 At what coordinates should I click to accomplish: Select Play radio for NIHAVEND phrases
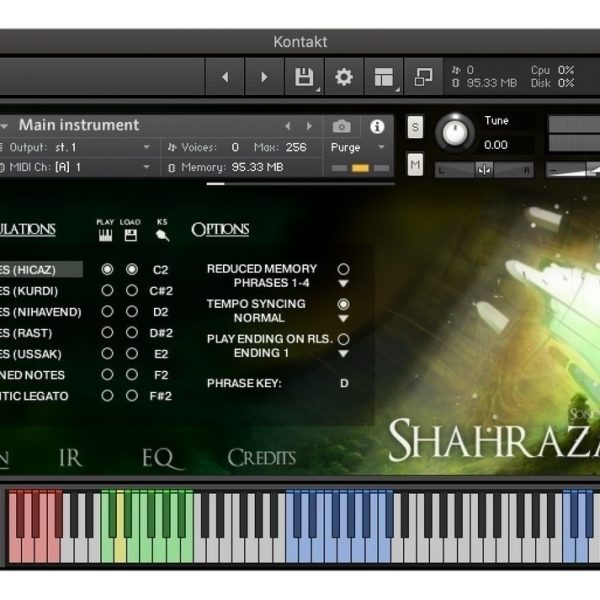pos(107,311)
